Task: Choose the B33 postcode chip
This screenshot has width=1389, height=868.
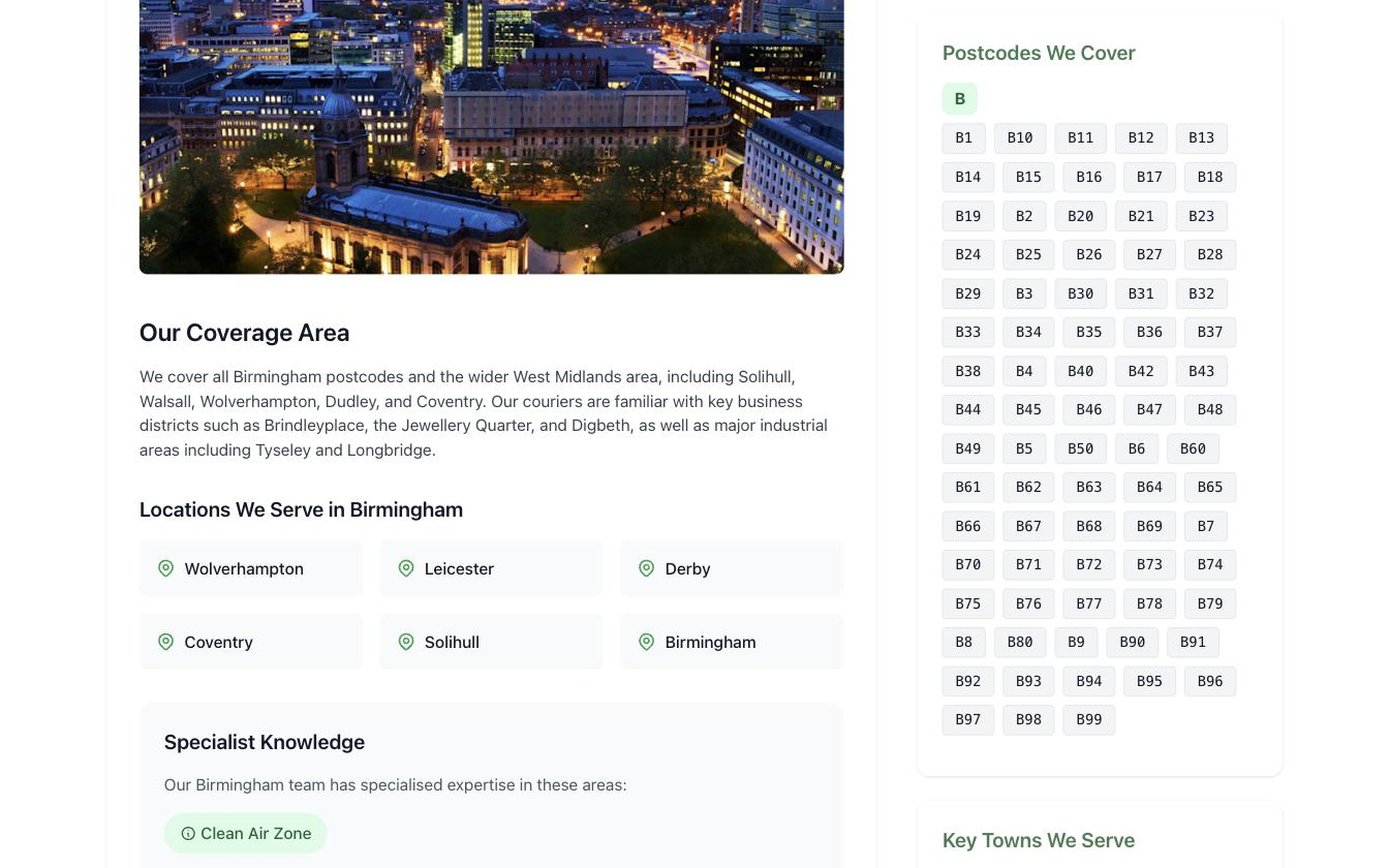Action: click(968, 332)
